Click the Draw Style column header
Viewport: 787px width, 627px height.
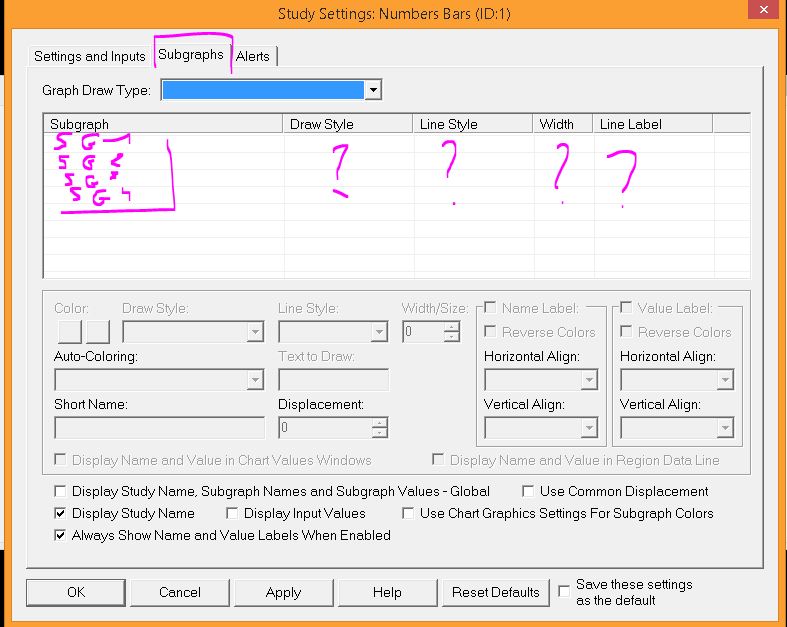coord(348,124)
